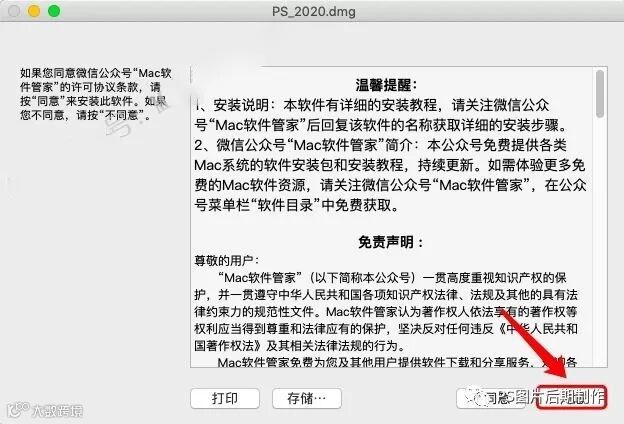Screen dimensions: 624x424
Task: Click the first 安装说明 paragraph line
Action: (x=372, y=105)
